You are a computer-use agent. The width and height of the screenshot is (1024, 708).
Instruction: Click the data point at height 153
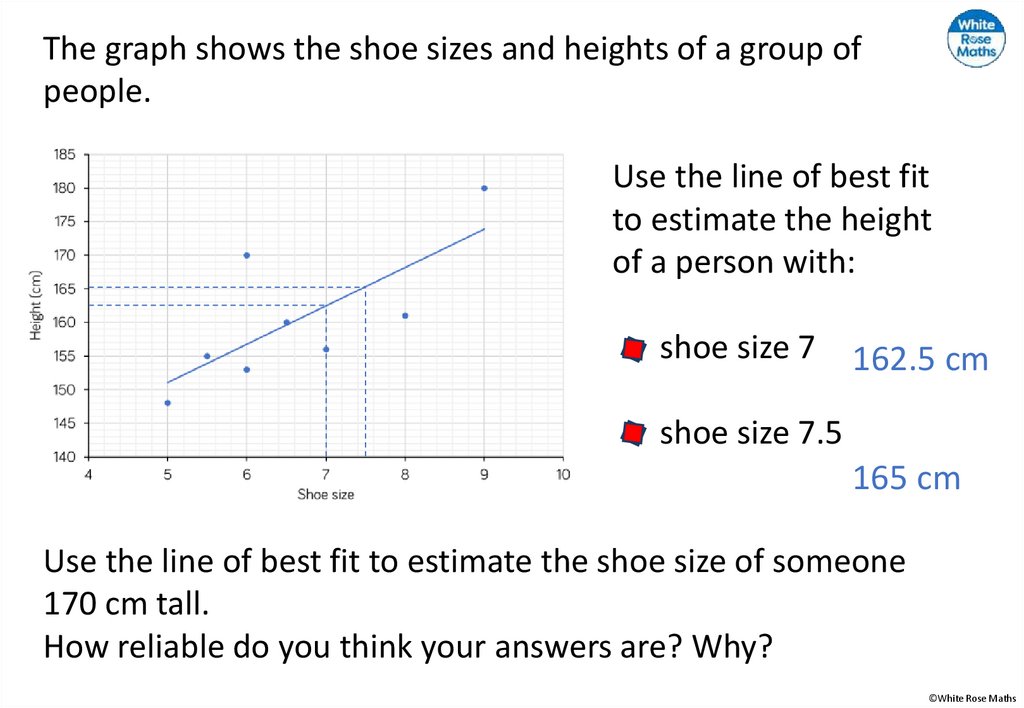(246, 370)
